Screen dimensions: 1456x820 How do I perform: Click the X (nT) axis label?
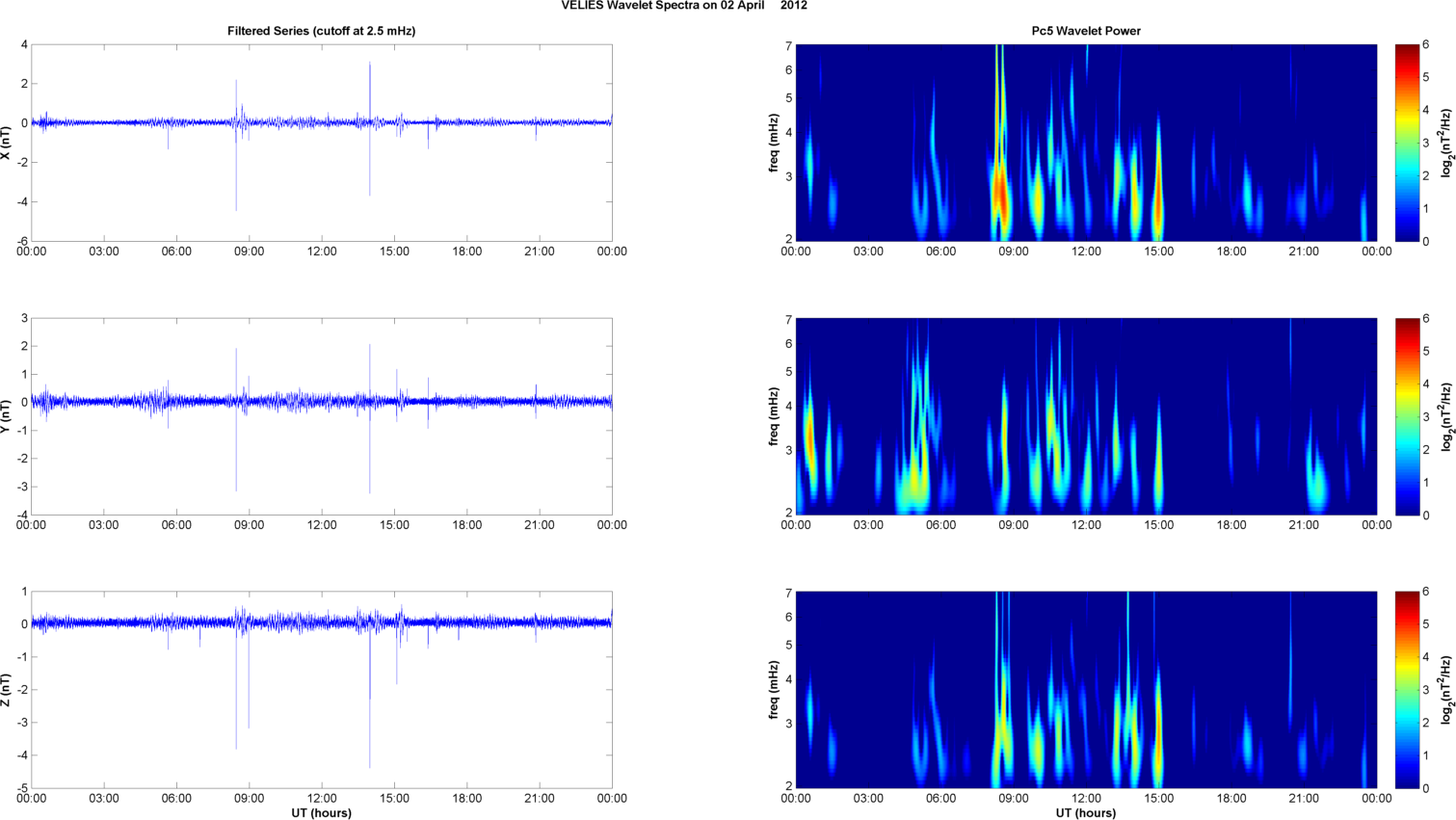(8, 143)
